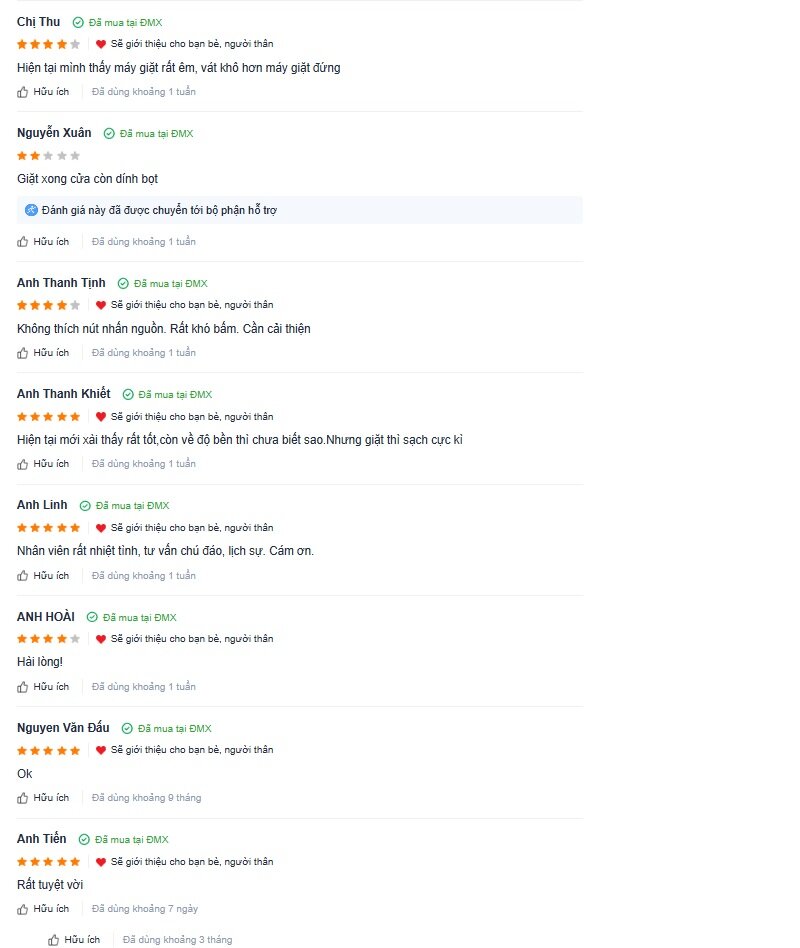The width and height of the screenshot is (800, 948).
Task: Click thumbs-up icon under Anh Linh's review
Action: point(22,576)
